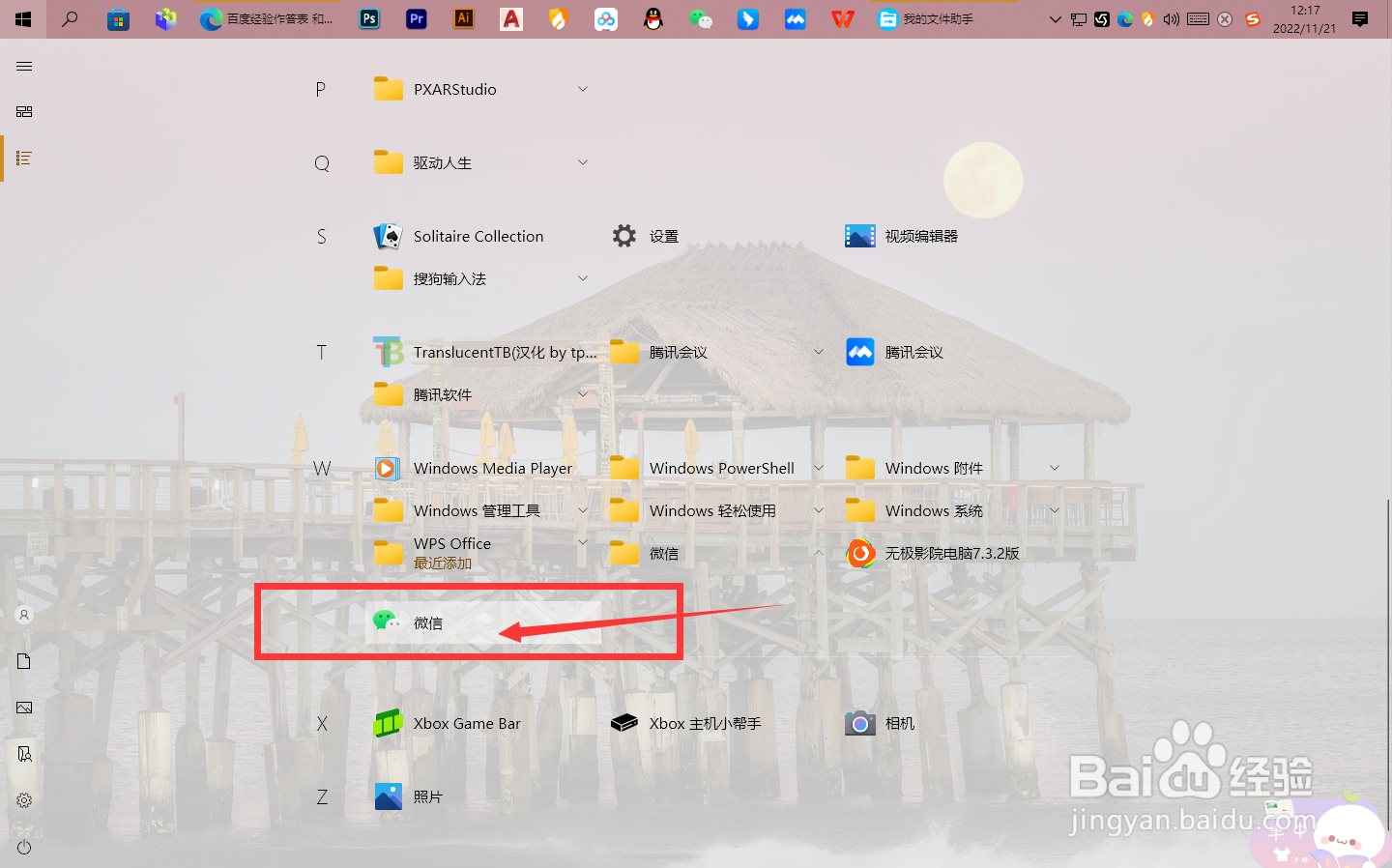
Task: Expand 腾讯会议 folder chevron
Action: (x=819, y=352)
